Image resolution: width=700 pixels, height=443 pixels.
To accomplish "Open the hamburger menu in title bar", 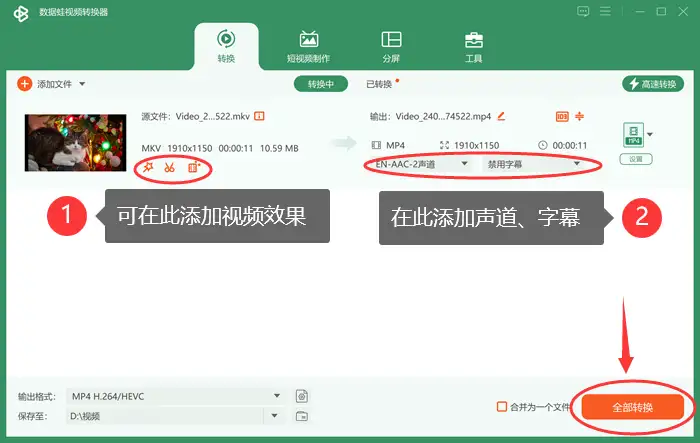I will tap(605, 11).
